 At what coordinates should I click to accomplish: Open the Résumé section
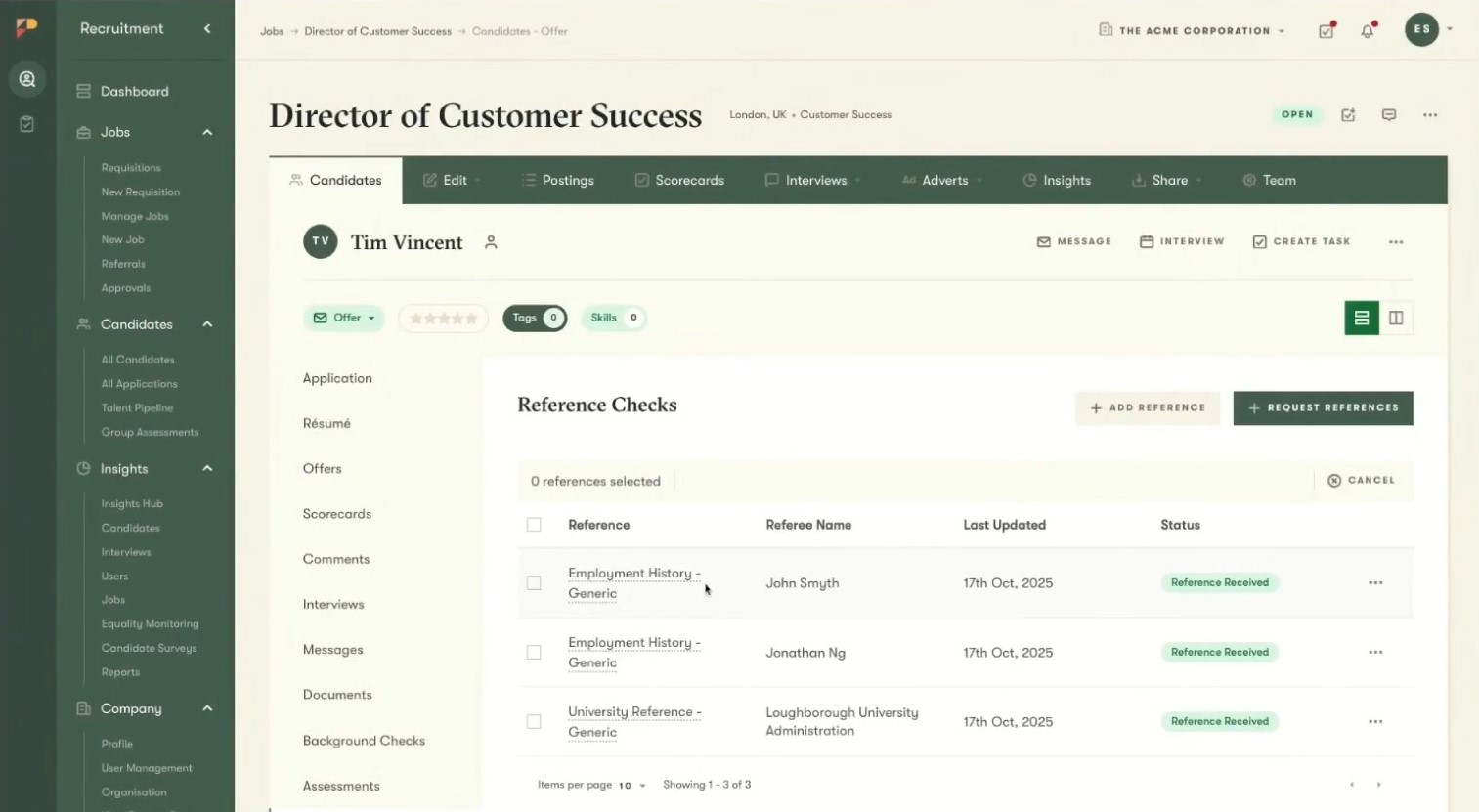click(326, 424)
